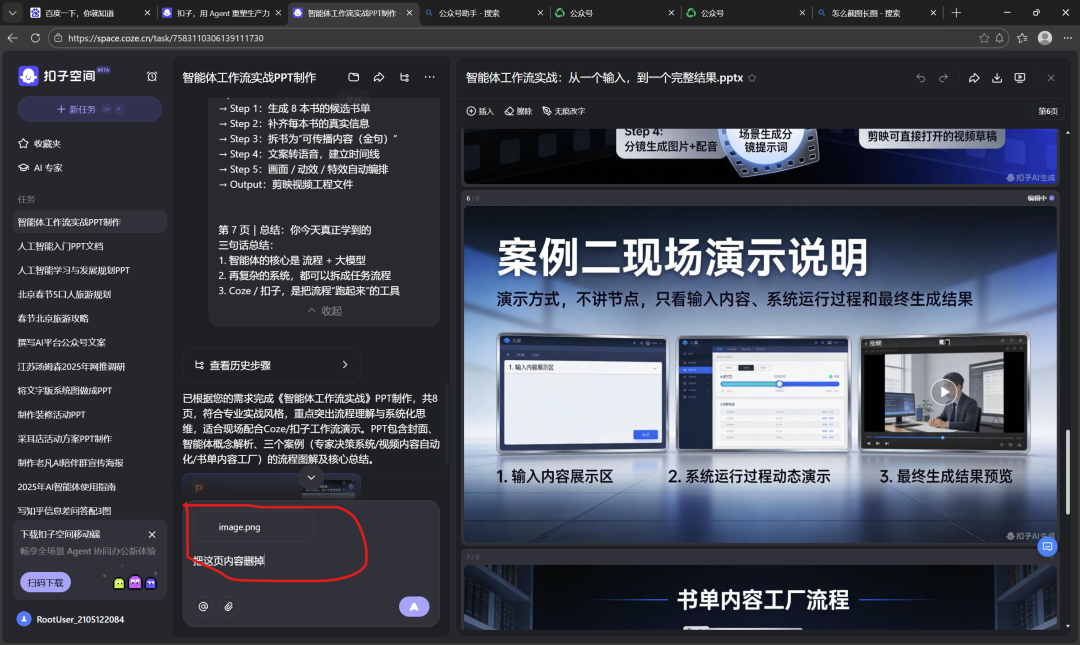
Task: Close the PPT preview panel
Action: click(x=1051, y=78)
